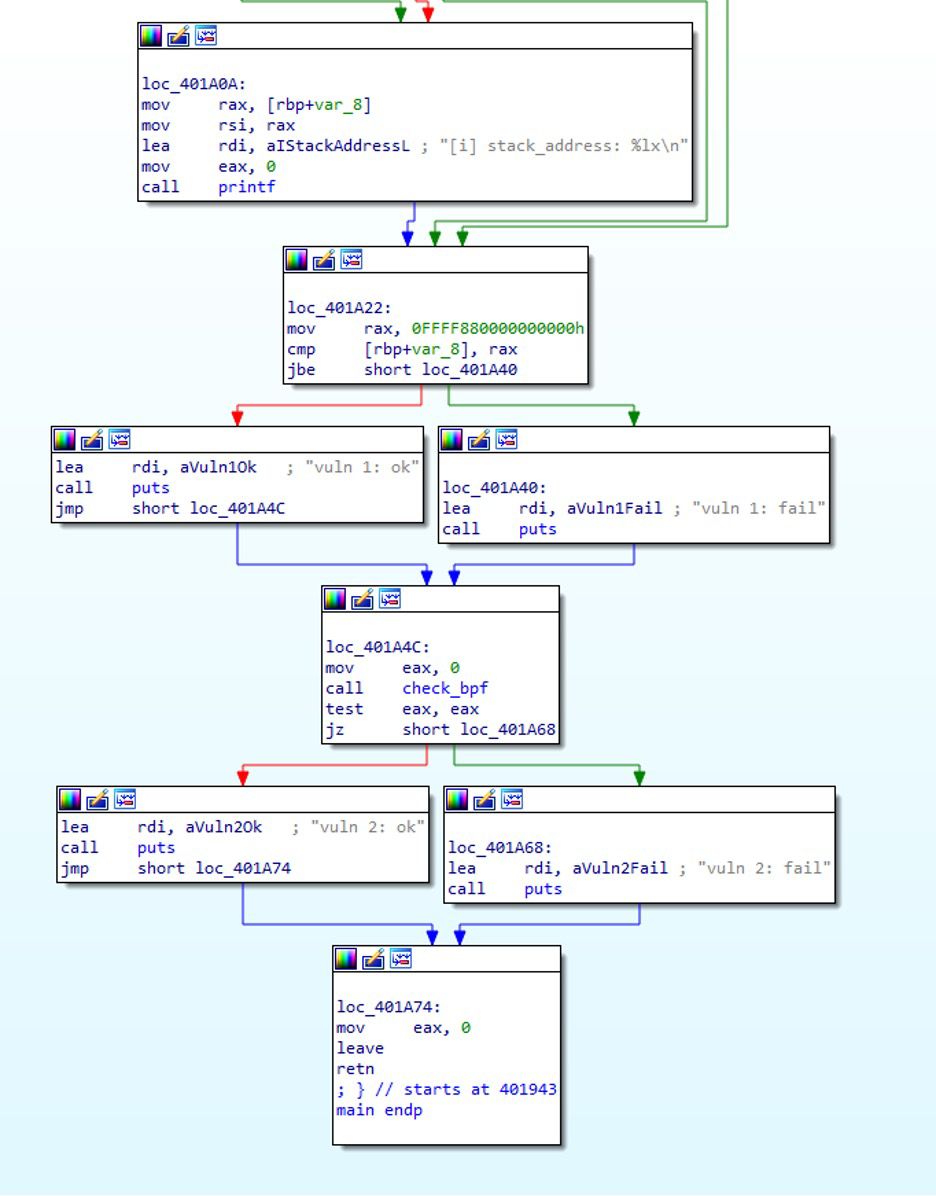Image resolution: width=936 pixels, height=1196 pixels.
Task: Click edit icon in loc_401A4C block
Action: click(362, 600)
